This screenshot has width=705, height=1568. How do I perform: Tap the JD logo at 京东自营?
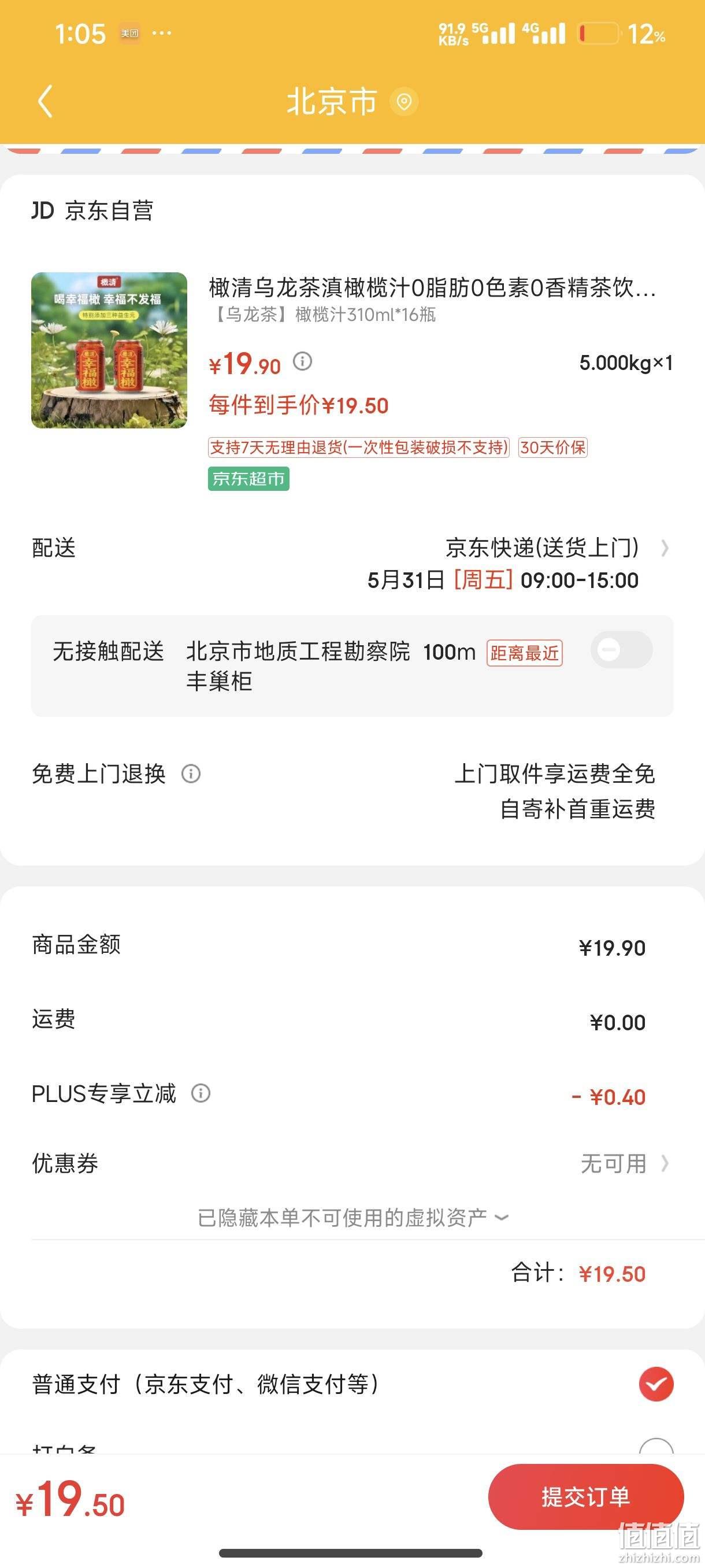(43, 210)
